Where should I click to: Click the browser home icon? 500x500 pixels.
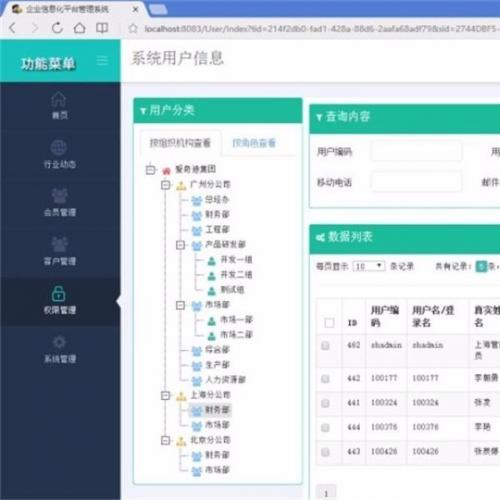click(x=79, y=28)
